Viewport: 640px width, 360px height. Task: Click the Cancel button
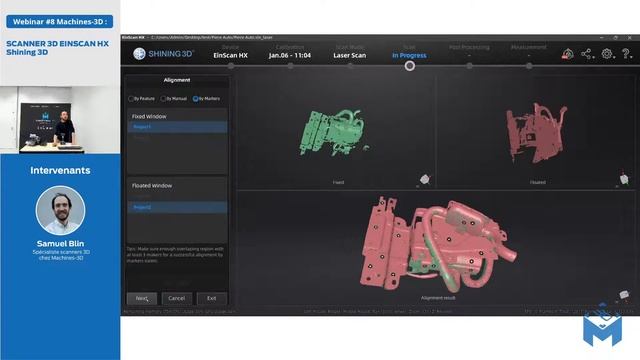pyautogui.click(x=177, y=298)
